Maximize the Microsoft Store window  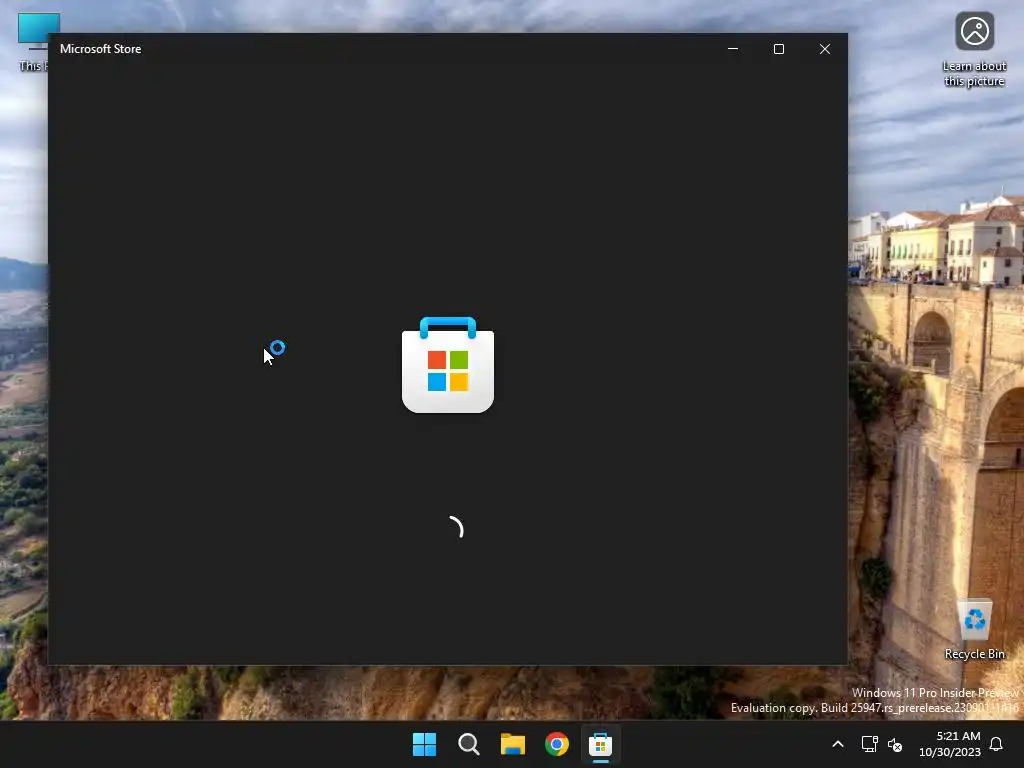(778, 49)
